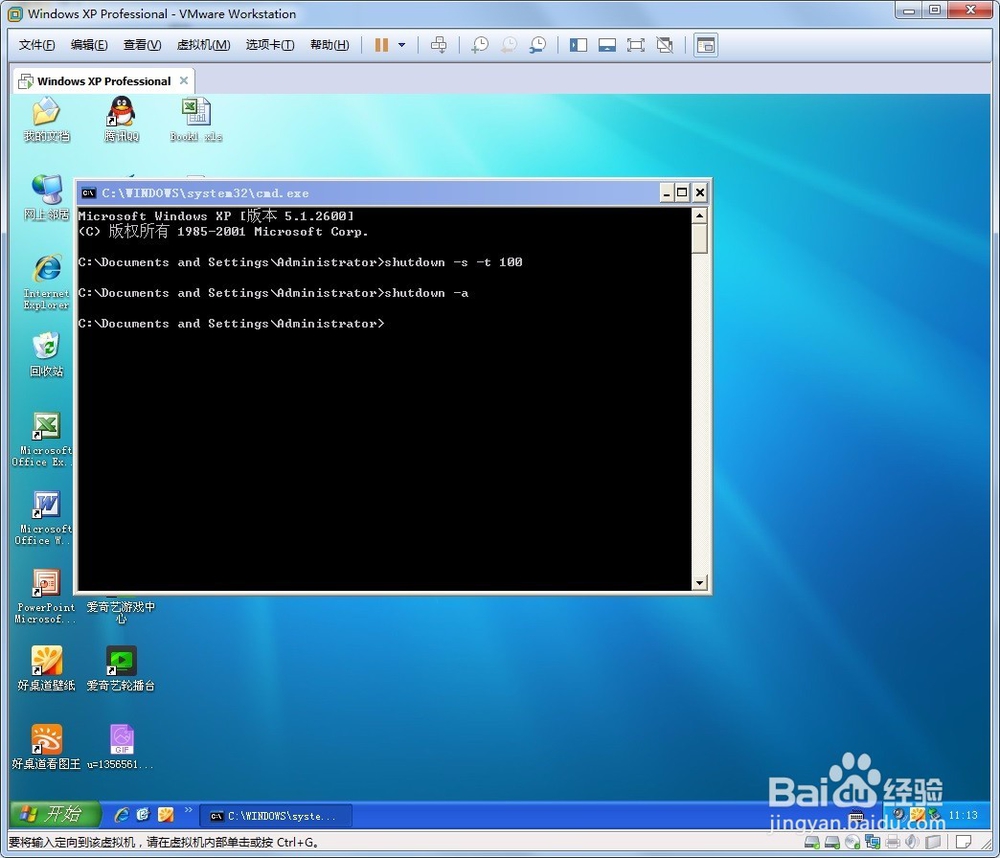
Task: Open the 编辑(E) menu
Action: tap(89, 45)
